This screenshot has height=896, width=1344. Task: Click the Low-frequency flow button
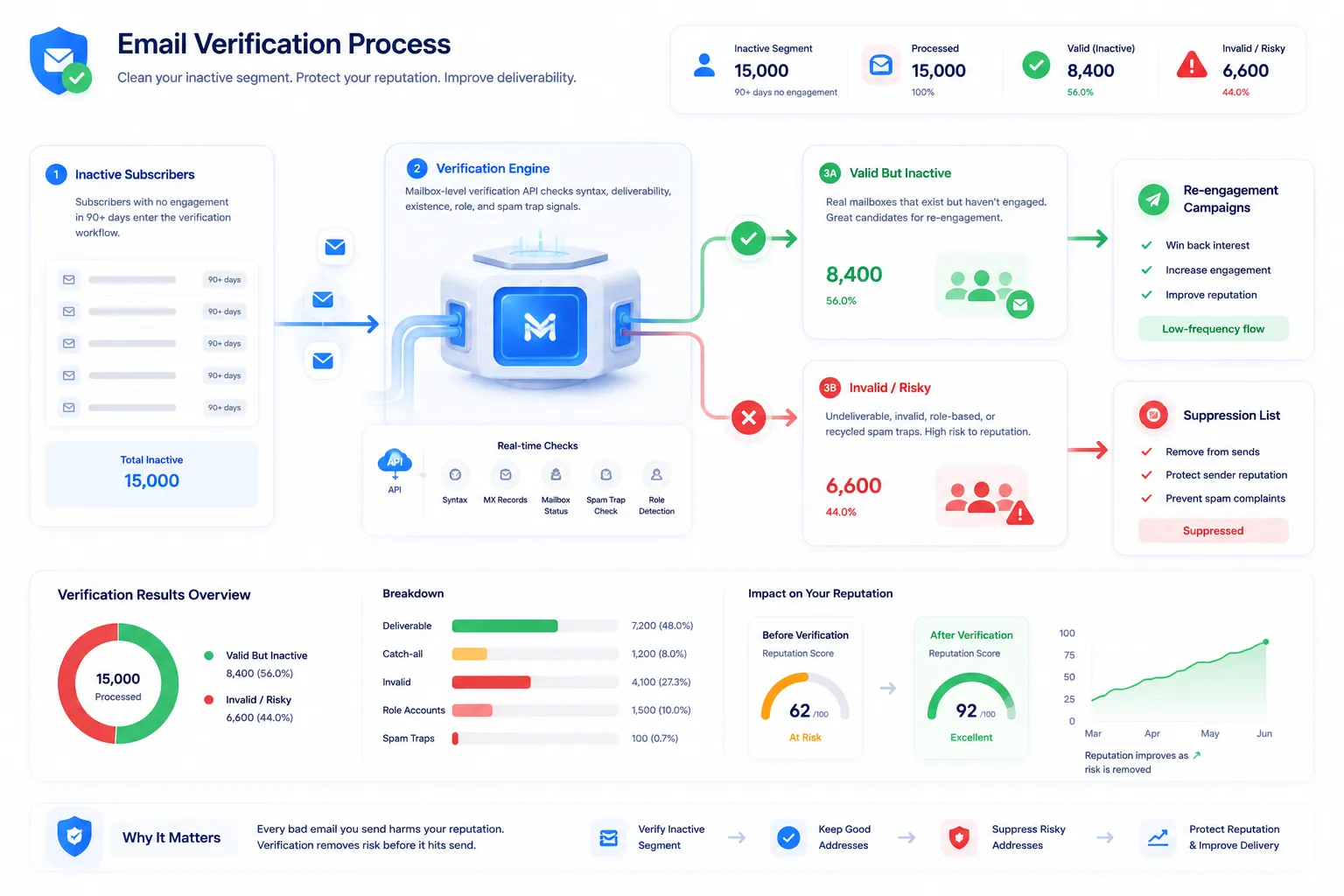(x=1213, y=329)
